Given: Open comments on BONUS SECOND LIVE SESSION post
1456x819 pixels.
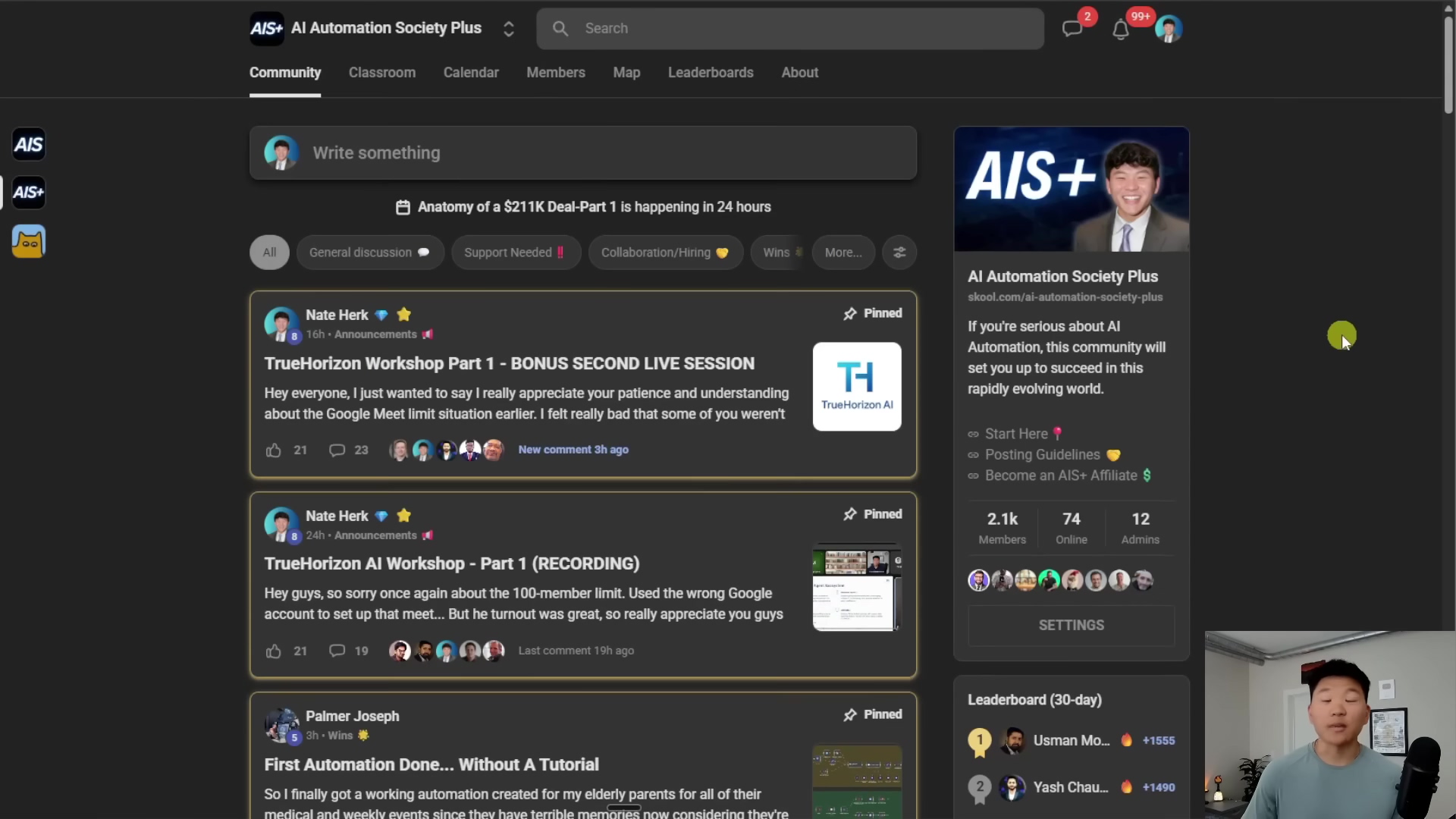Looking at the screenshot, I should click(x=337, y=450).
